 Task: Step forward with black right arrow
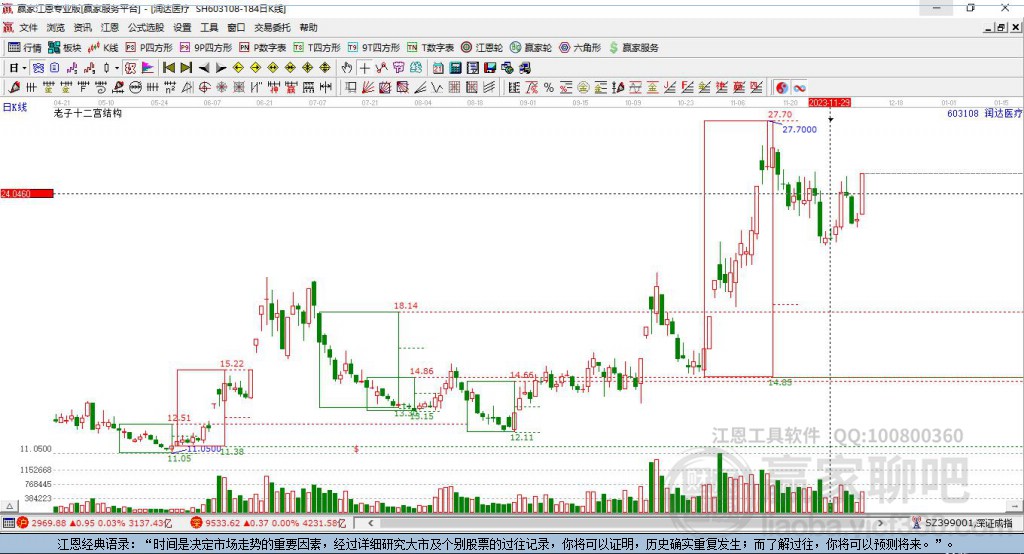click(221, 68)
